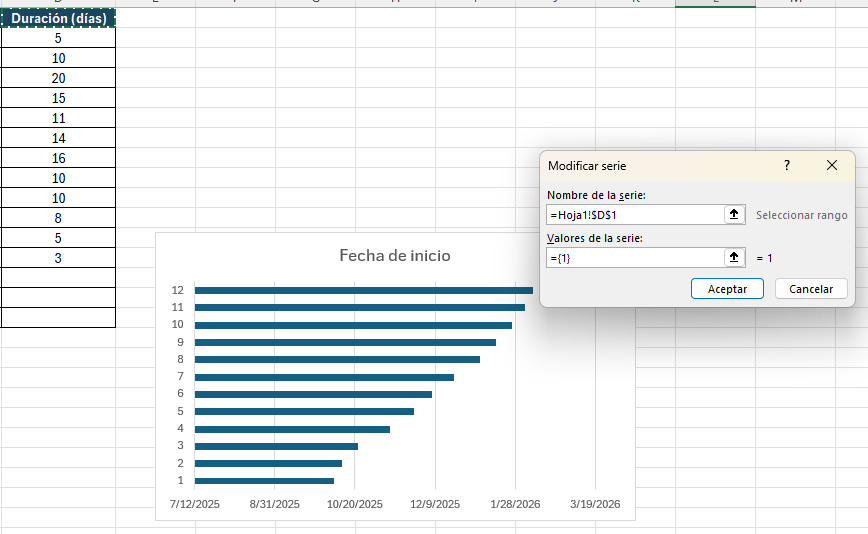This screenshot has height=534, width=868.
Task: Open help with the question mark button
Action: [x=786, y=166]
